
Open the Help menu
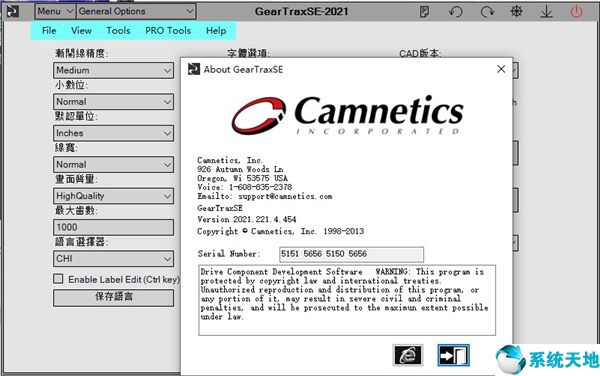point(216,31)
